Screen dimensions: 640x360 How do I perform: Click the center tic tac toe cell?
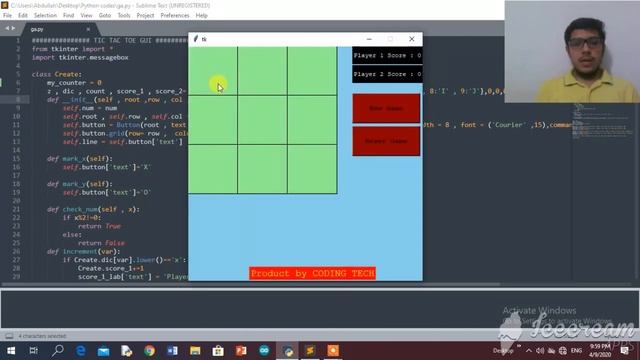point(262,120)
